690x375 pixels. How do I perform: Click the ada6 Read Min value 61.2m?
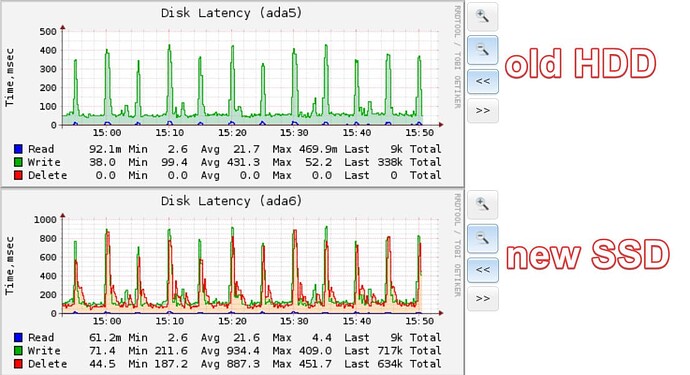coord(105,338)
